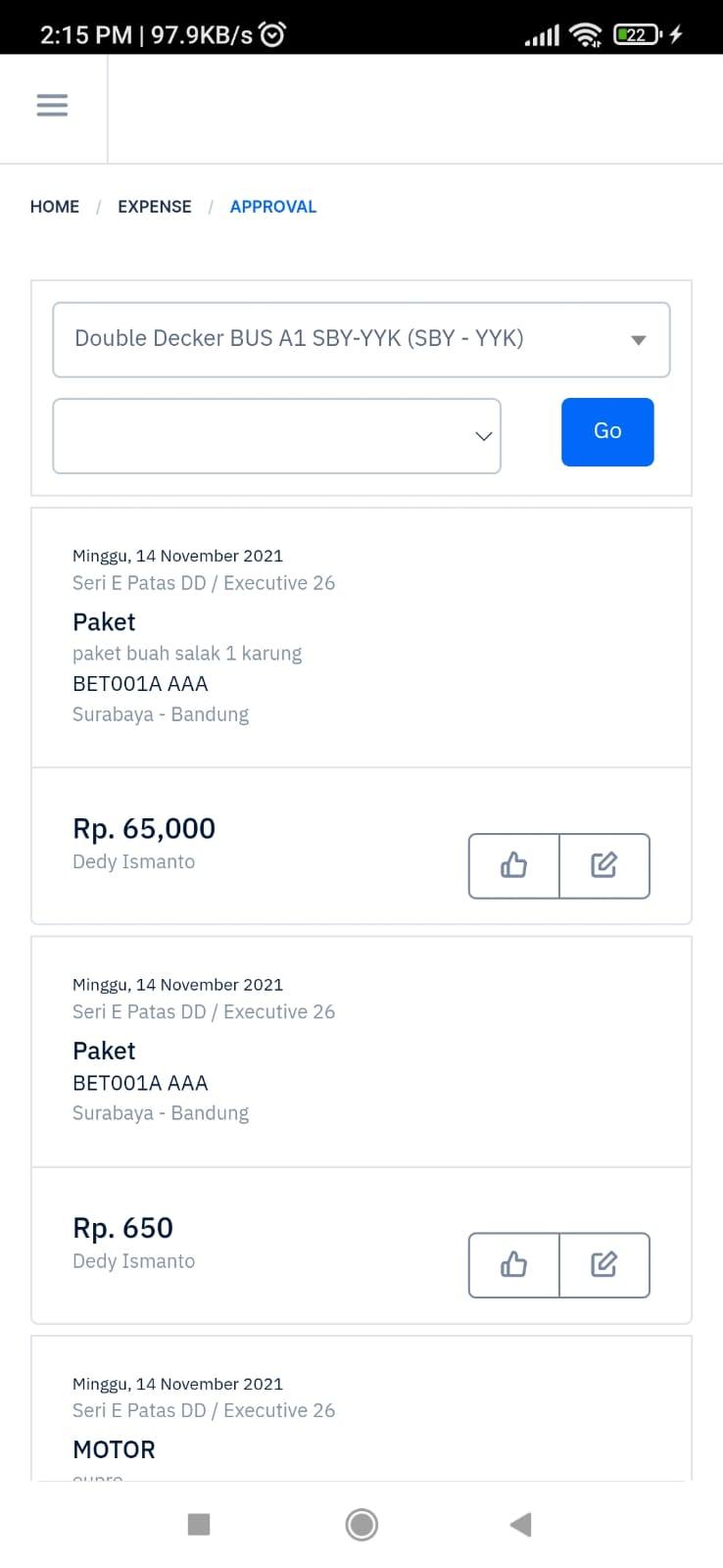Go to HOME breadcrumb
The width and height of the screenshot is (723, 1568).
(x=55, y=207)
